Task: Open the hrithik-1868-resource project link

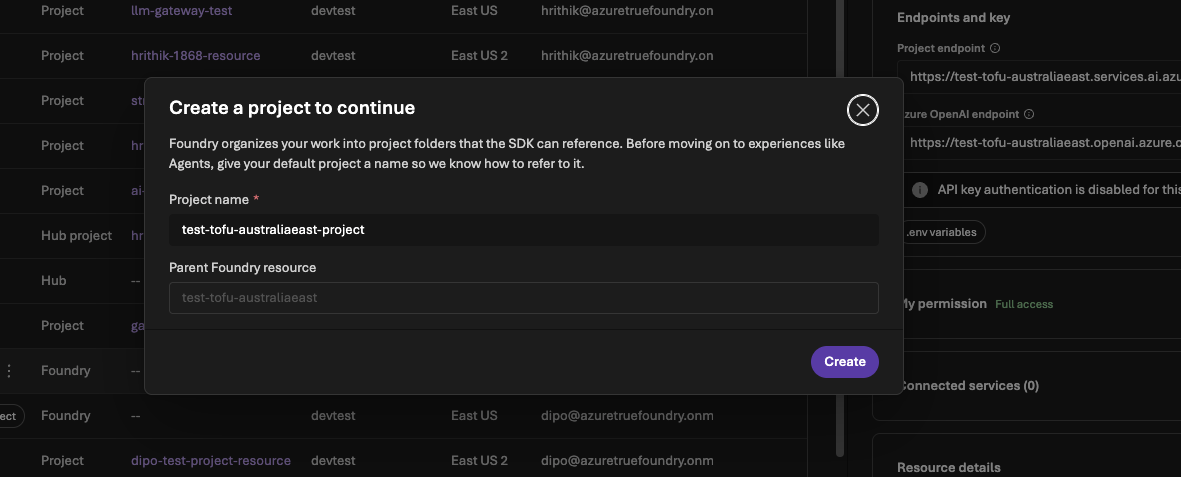Action: click(x=196, y=56)
